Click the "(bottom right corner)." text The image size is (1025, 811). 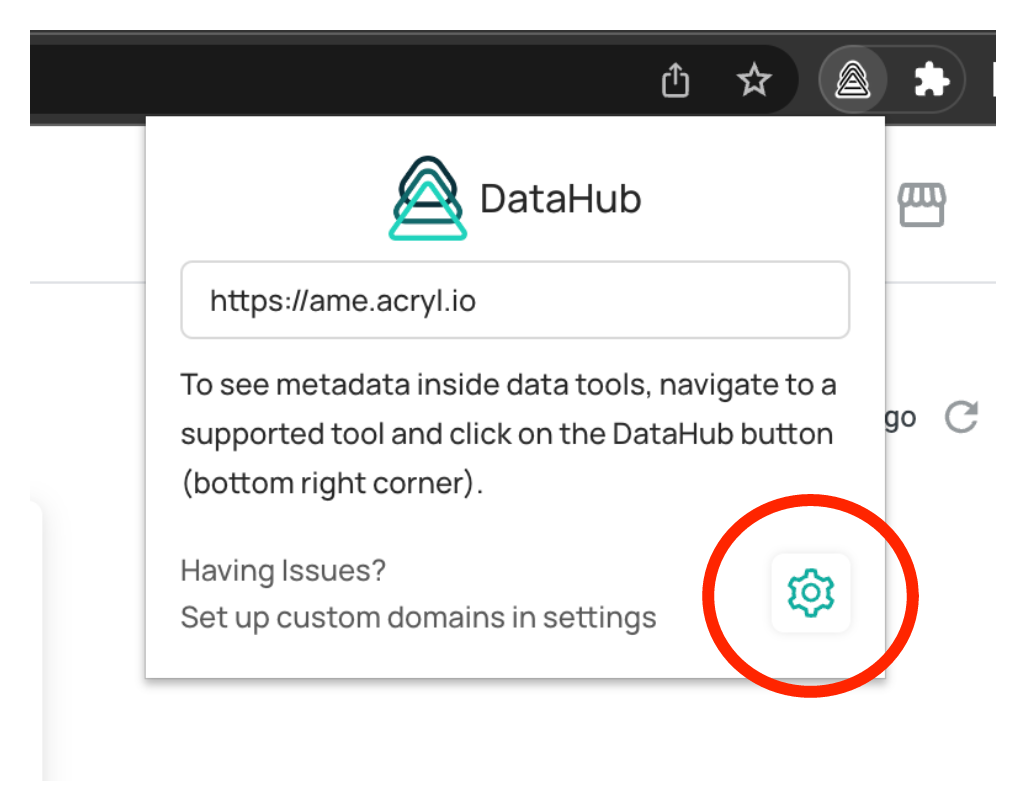pyautogui.click(x=332, y=483)
